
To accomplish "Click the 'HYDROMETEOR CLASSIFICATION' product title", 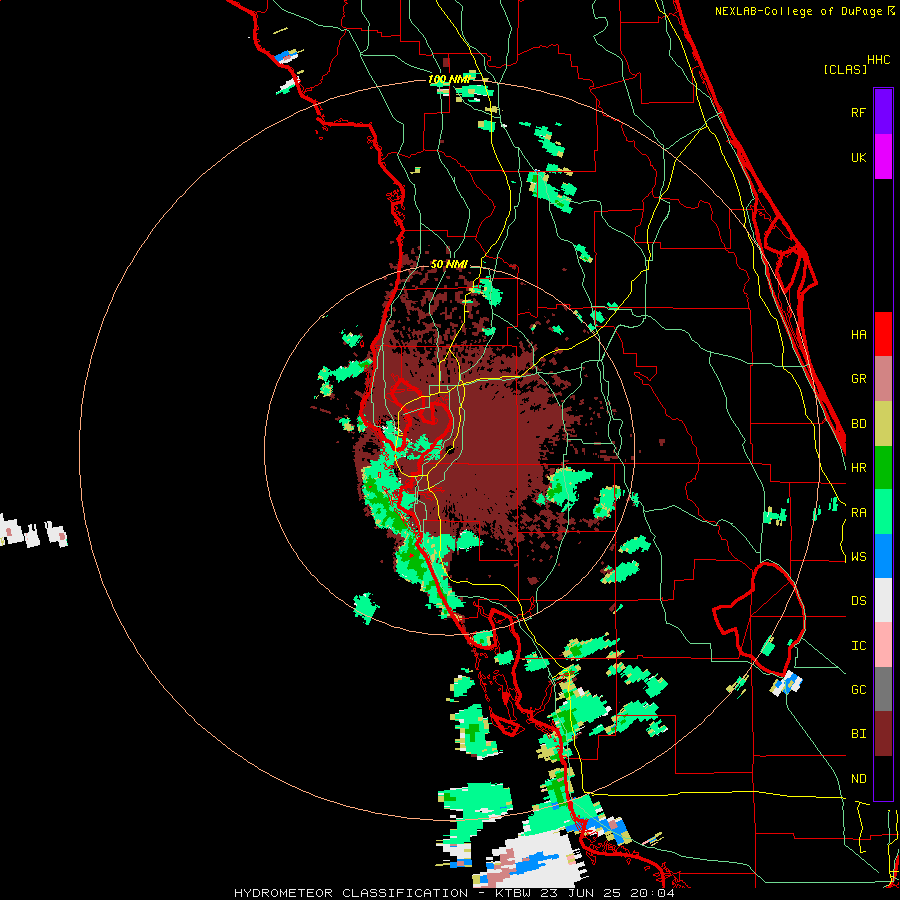I will pyautogui.click(x=351, y=893).
